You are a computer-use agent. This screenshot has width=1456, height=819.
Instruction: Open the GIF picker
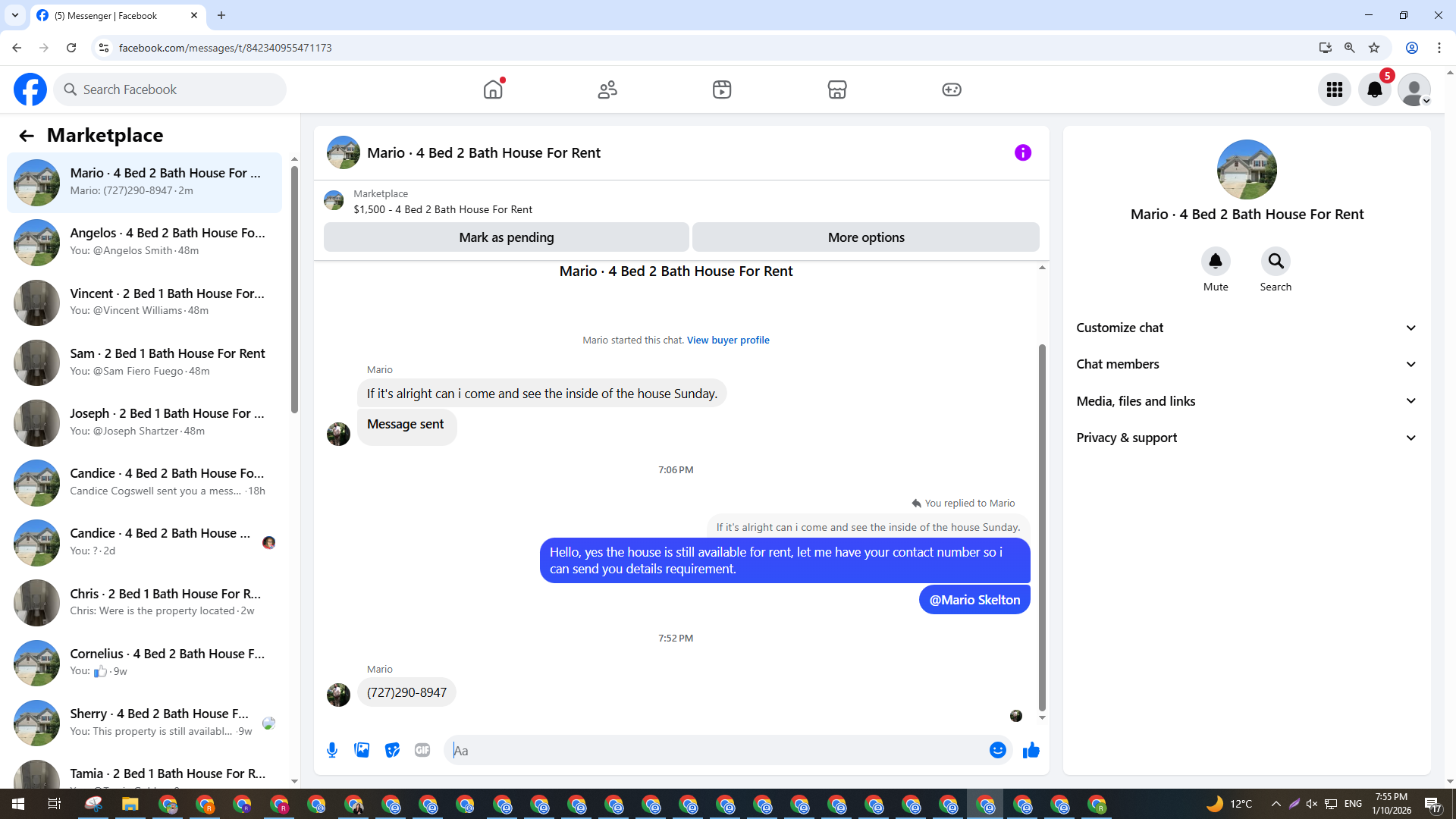tap(422, 750)
